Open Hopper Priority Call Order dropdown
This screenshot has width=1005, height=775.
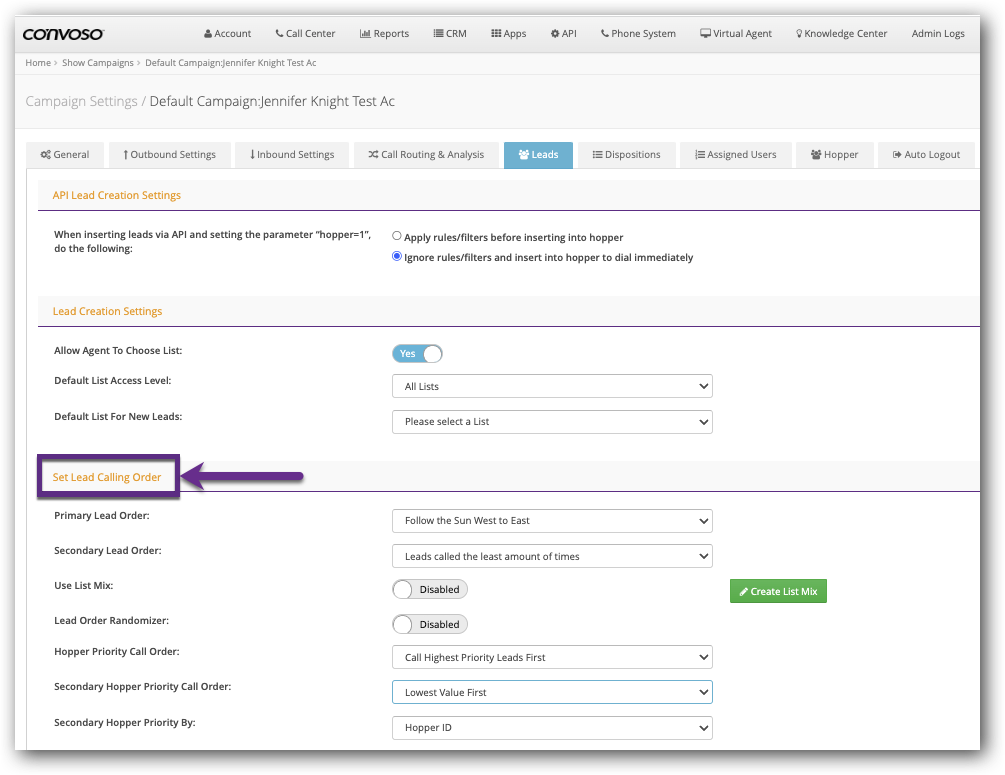coord(552,657)
